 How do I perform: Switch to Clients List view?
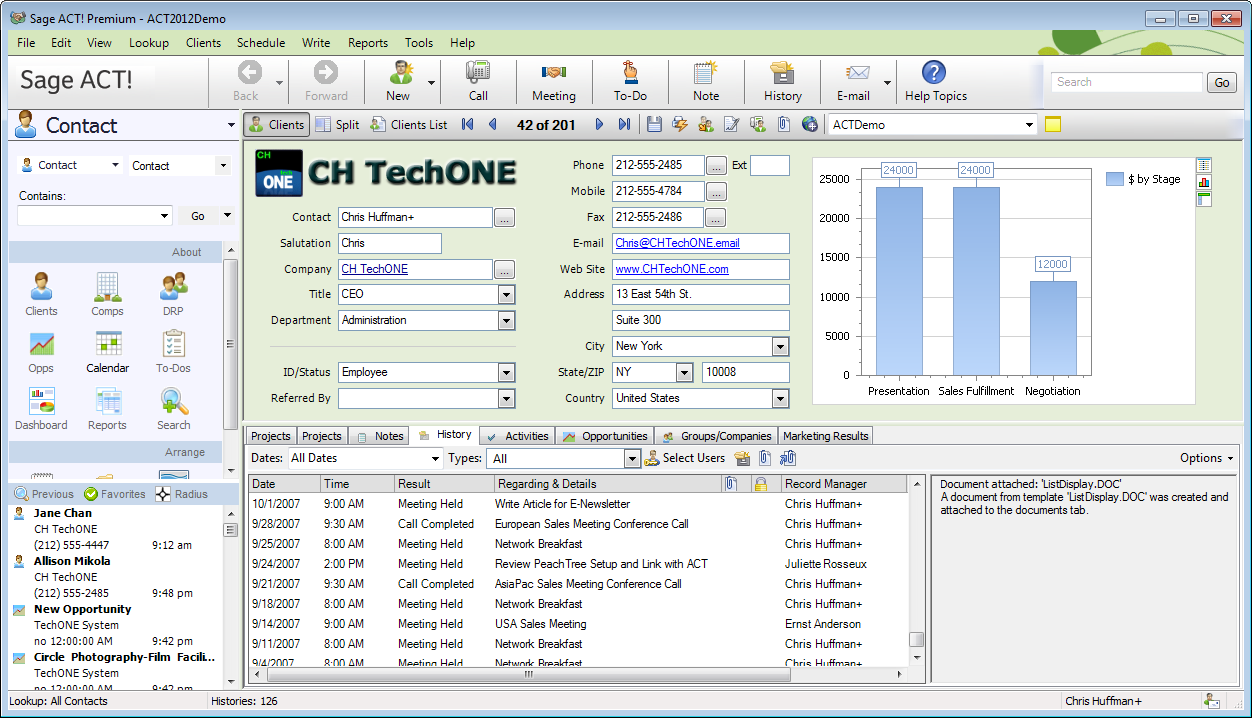(409, 125)
